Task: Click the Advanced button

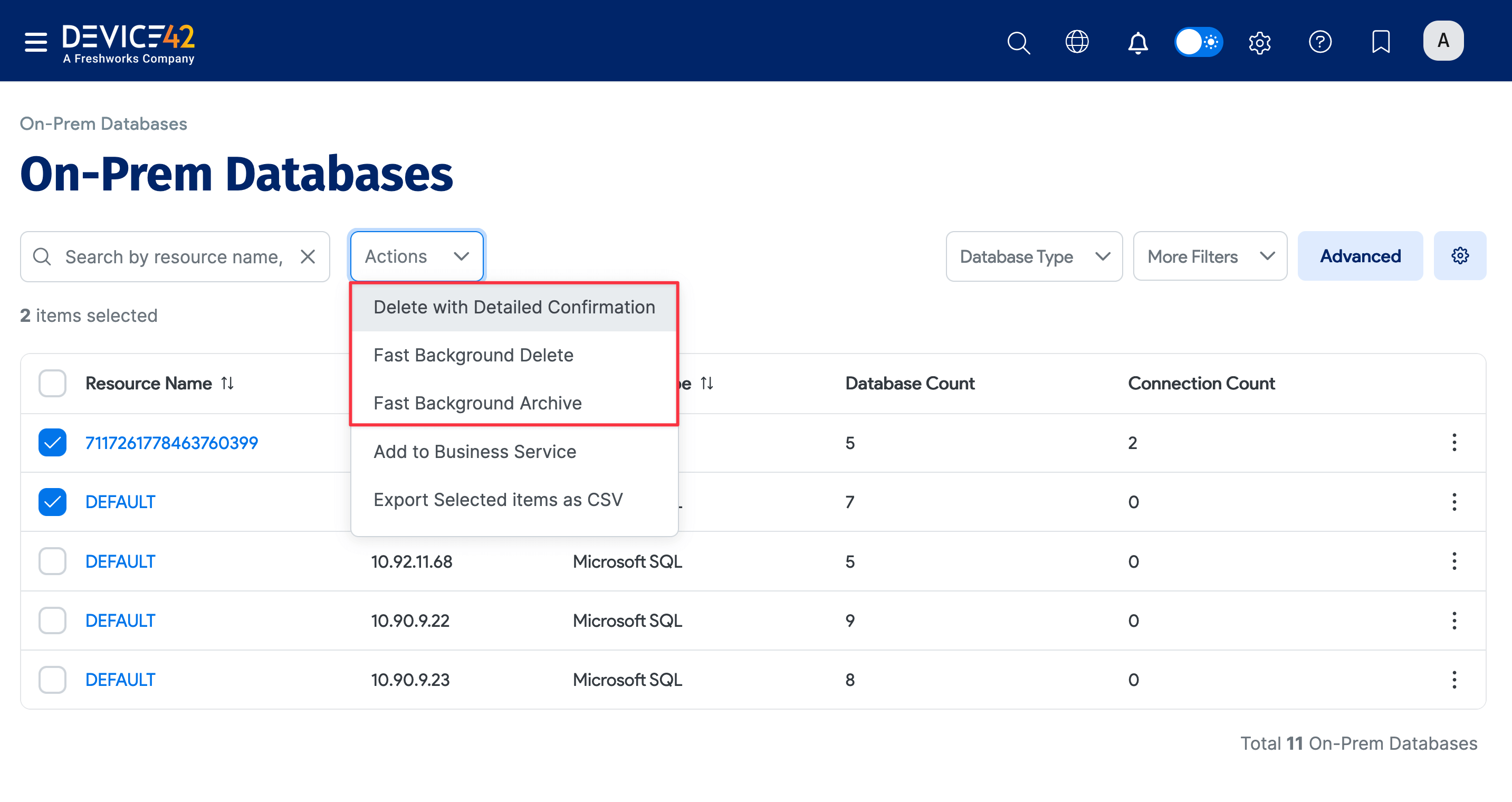Action: coord(1360,255)
